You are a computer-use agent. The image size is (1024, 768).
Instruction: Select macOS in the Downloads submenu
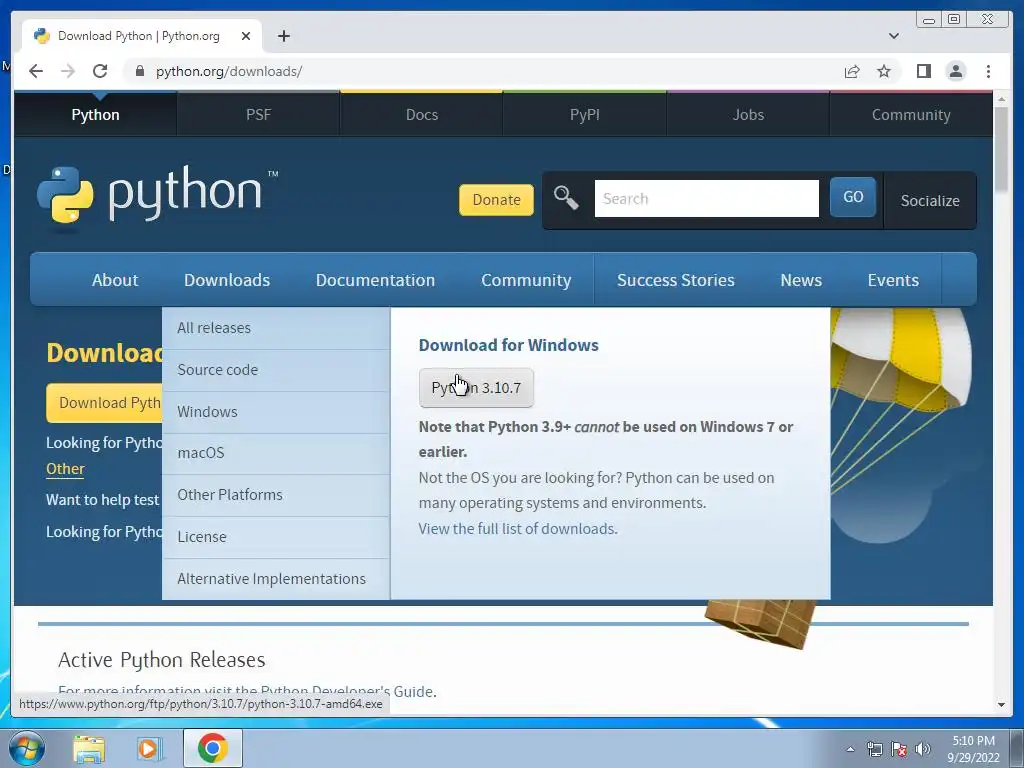(x=276, y=453)
